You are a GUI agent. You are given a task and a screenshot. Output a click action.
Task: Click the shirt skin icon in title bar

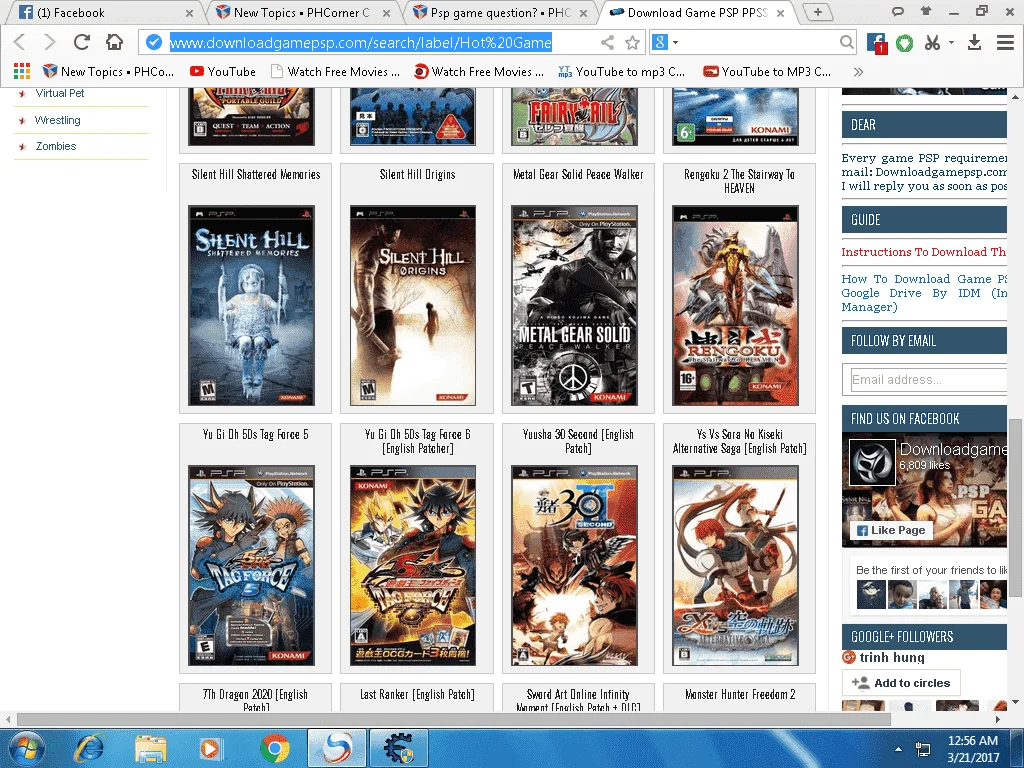click(925, 11)
